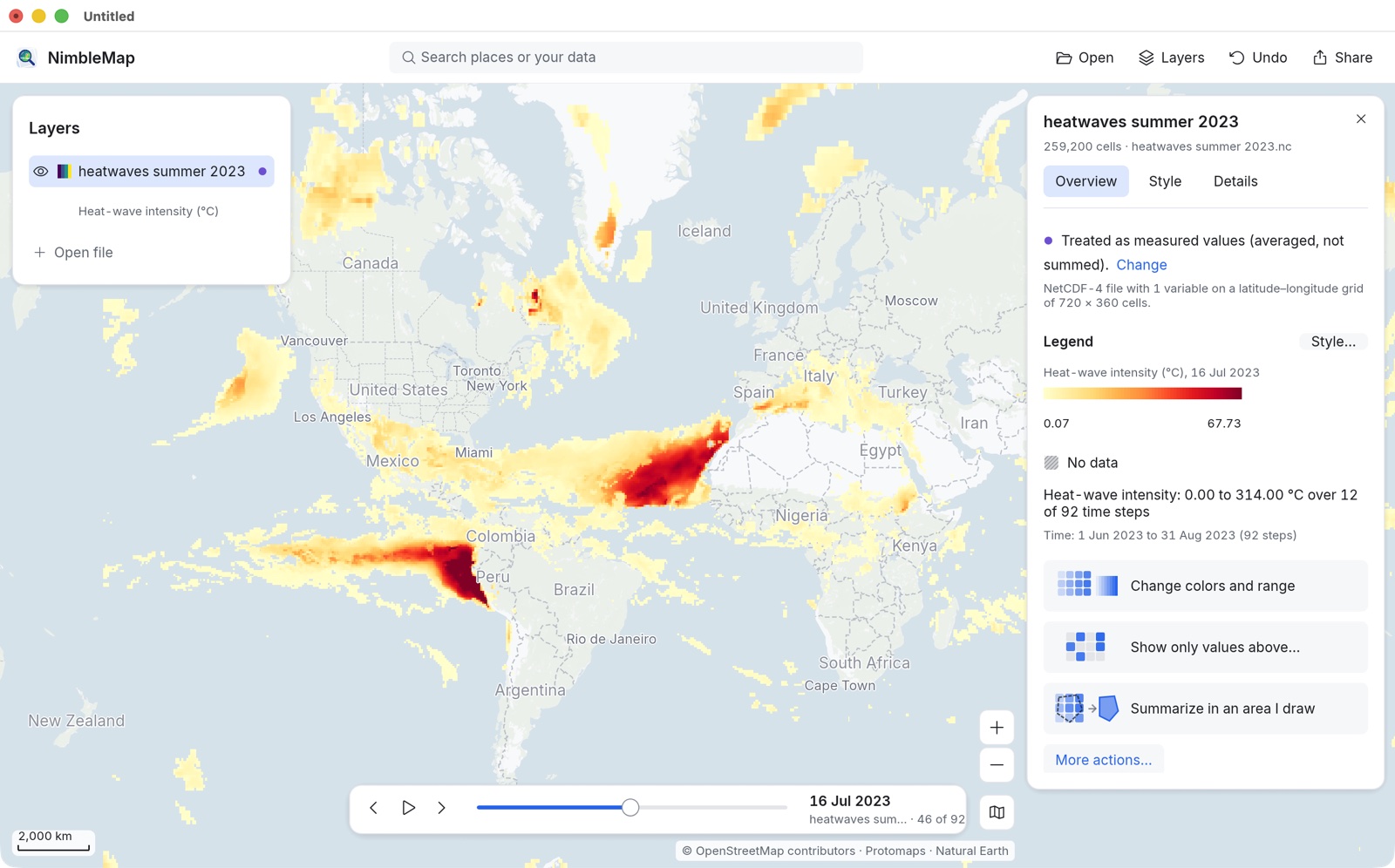Click the heatwaves layer color ramp icon
This screenshot has height=868, width=1395.
(x=64, y=172)
